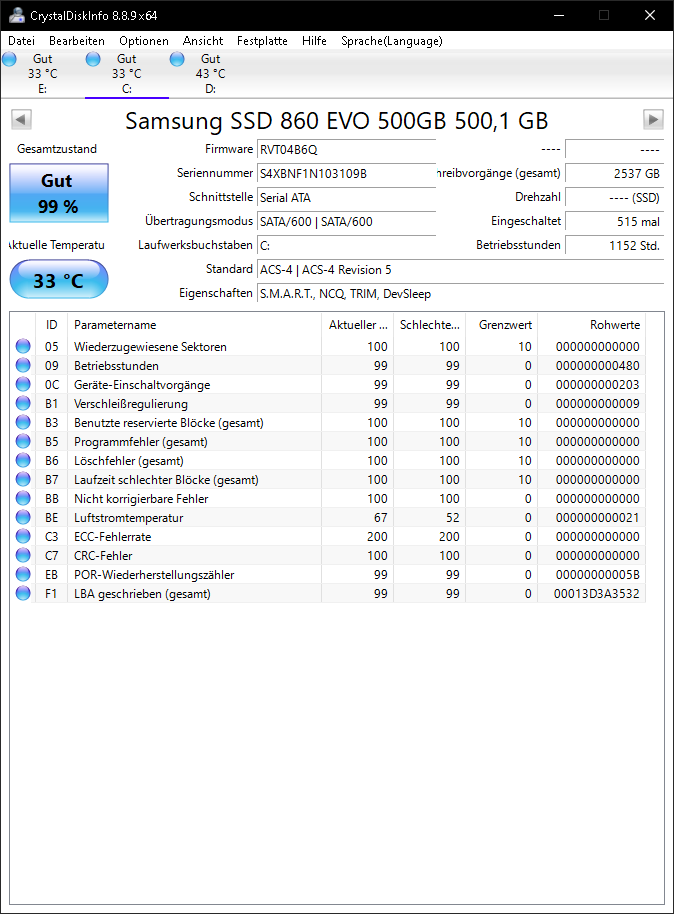Viewport: 674px width, 914px height.
Task: Switch to drive D: tab
Action: [210, 74]
